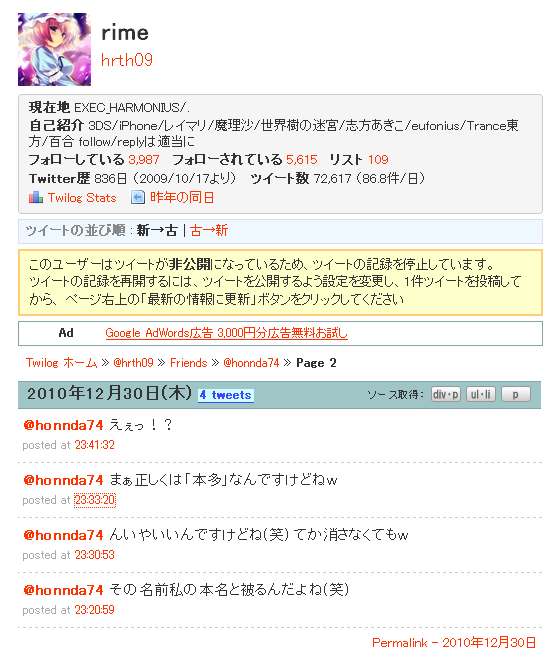Open the 昨年の同日 link

click(x=182, y=197)
